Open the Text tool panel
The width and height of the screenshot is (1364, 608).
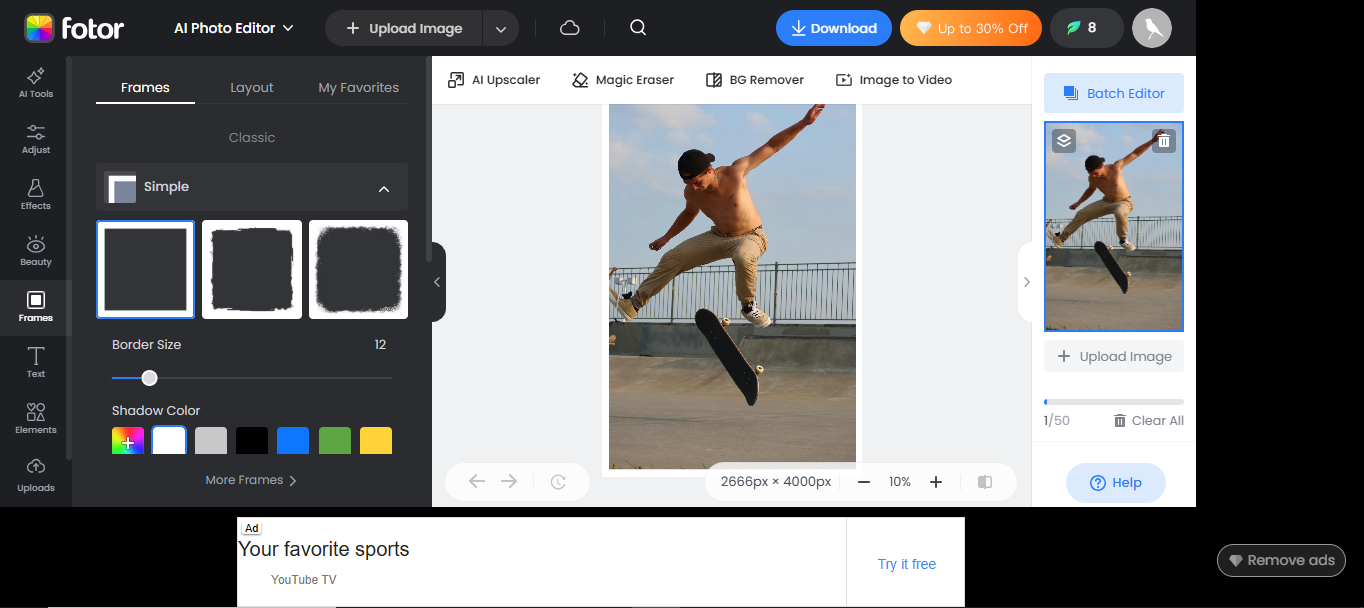point(35,361)
